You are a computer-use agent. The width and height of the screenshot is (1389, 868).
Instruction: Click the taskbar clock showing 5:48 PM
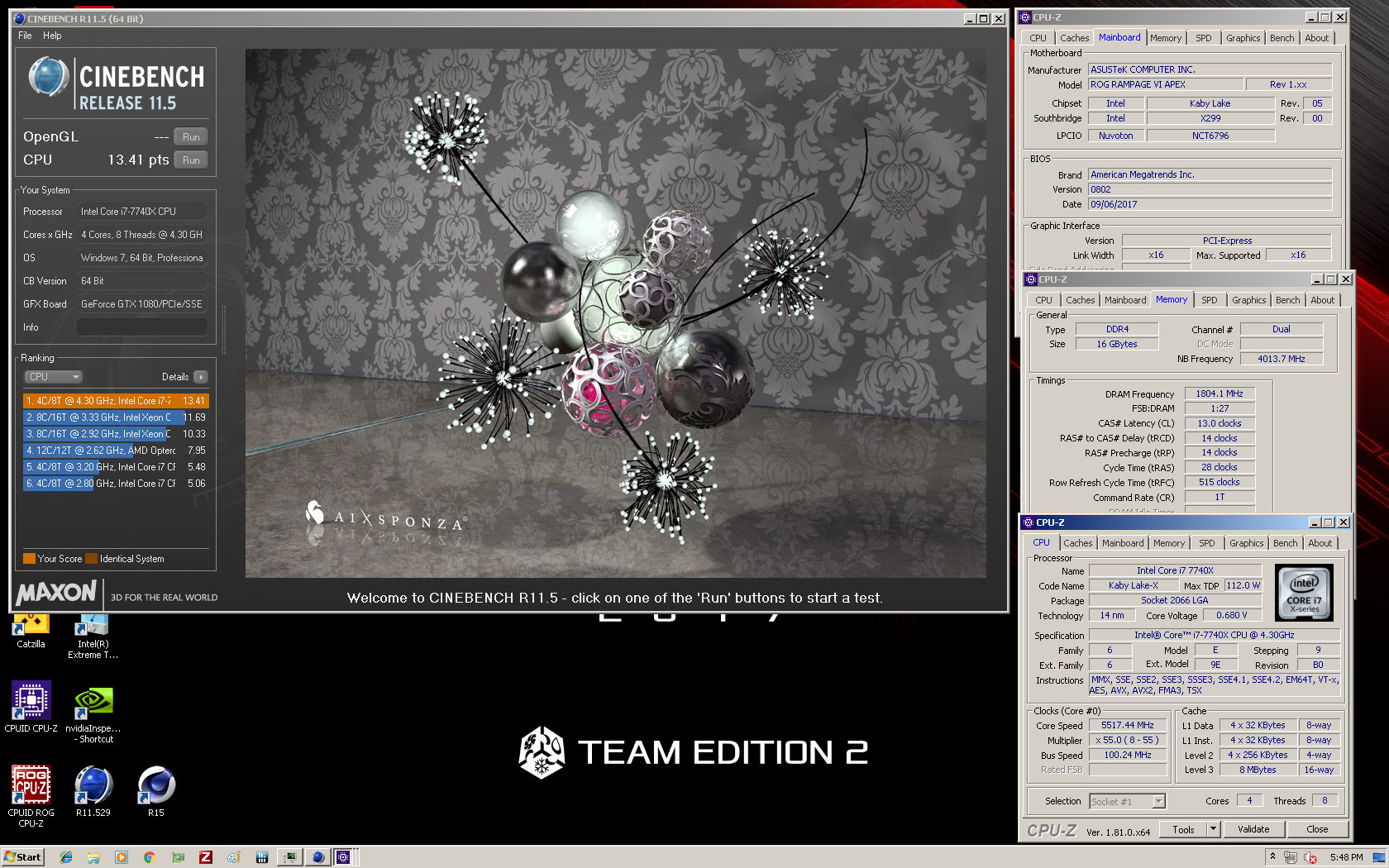tap(1346, 857)
